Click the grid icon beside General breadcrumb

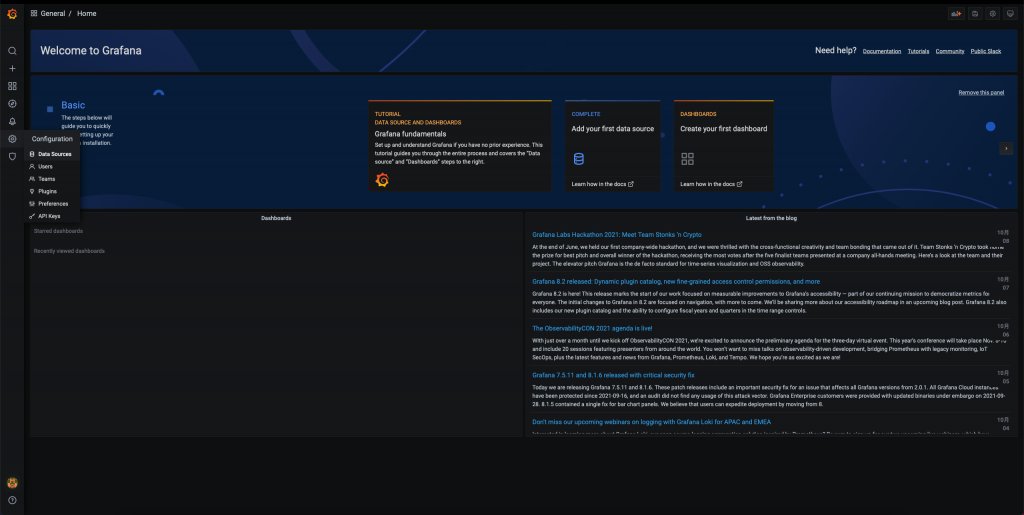click(34, 13)
